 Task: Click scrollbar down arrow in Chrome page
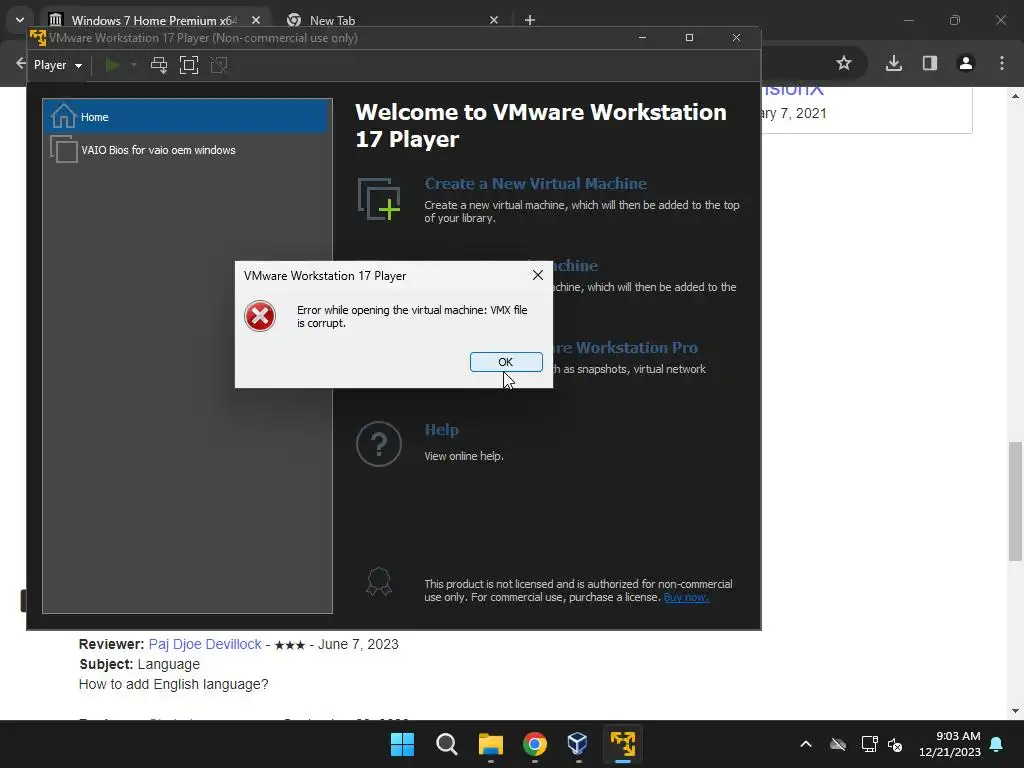tap(1015, 711)
